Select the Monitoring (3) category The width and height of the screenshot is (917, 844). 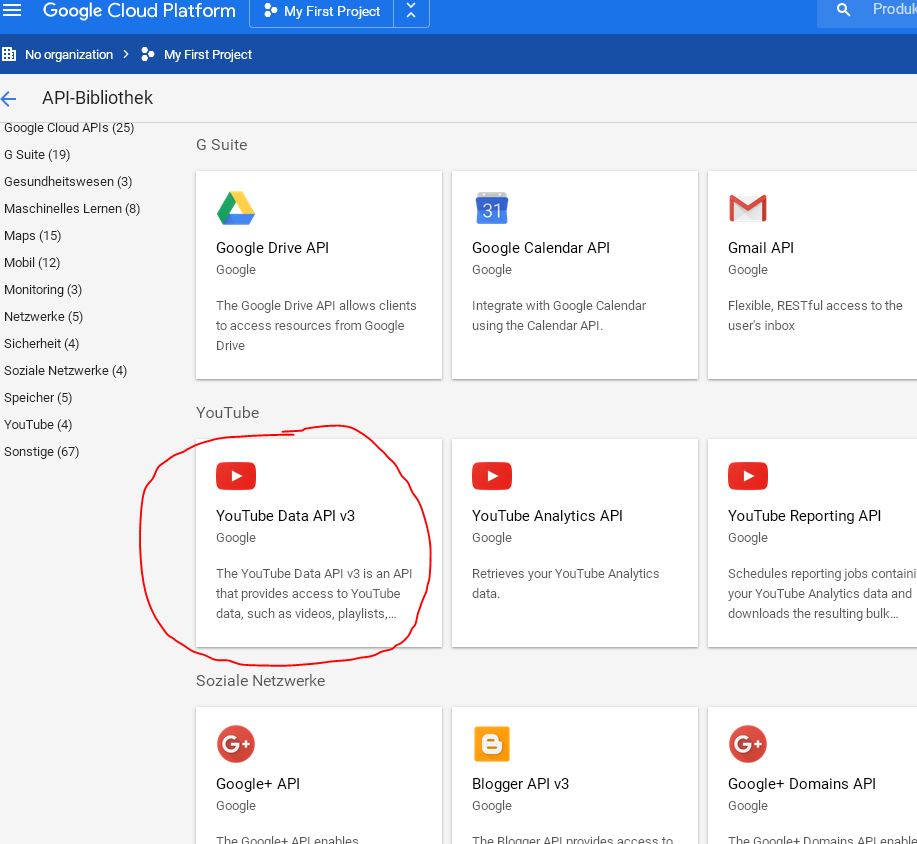click(43, 290)
